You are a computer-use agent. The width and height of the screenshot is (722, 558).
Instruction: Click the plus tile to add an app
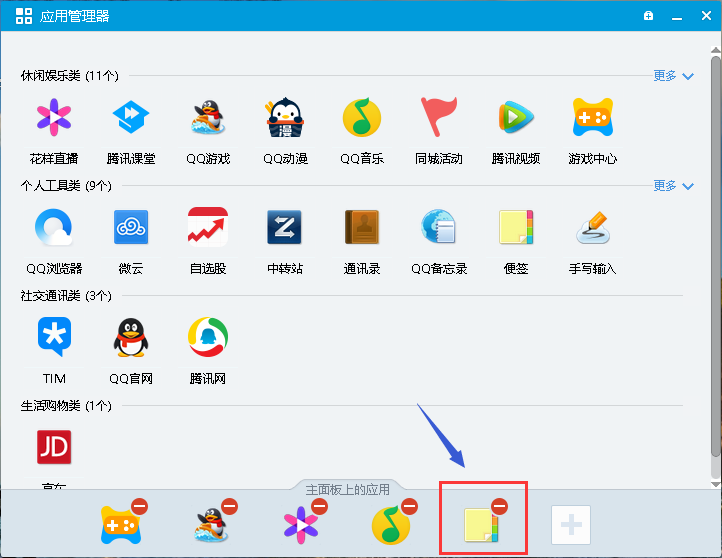pyautogui.click(x=571, y=525)
